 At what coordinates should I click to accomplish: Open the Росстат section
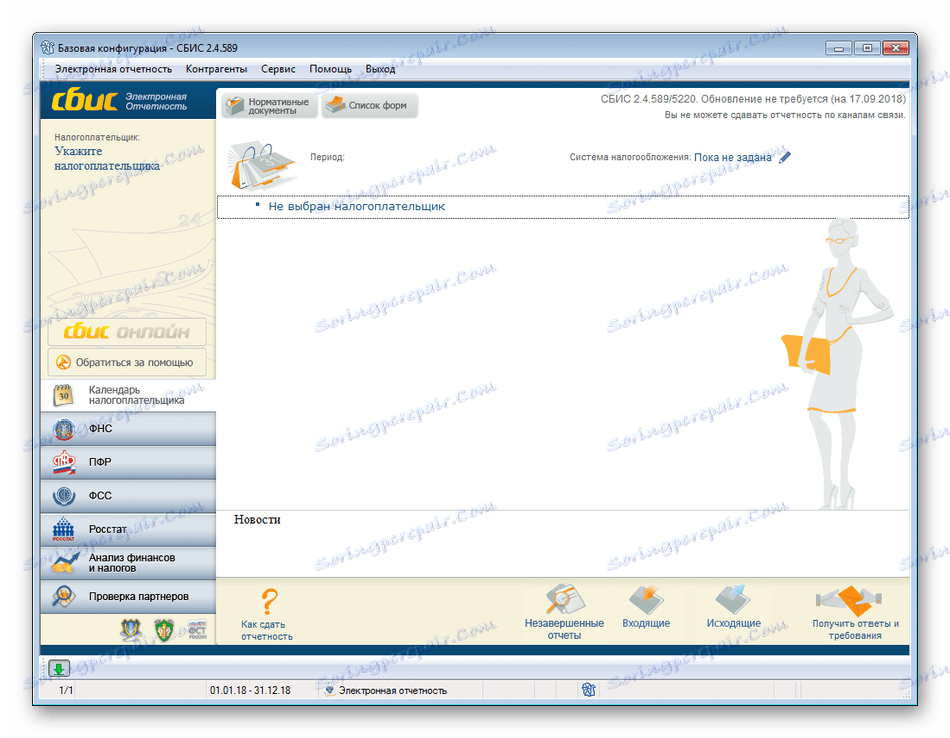[x=128, y=530]
